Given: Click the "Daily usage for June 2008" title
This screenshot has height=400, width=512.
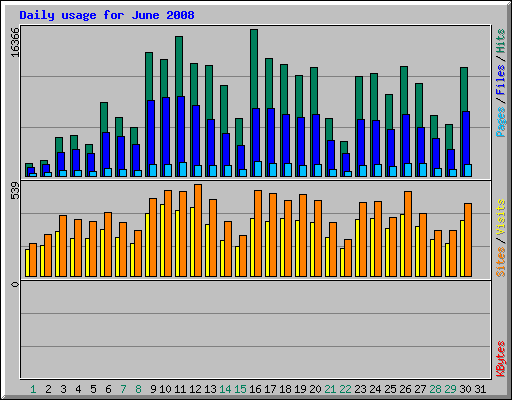Looking at the screenshot, I should [x=107, y=15].
